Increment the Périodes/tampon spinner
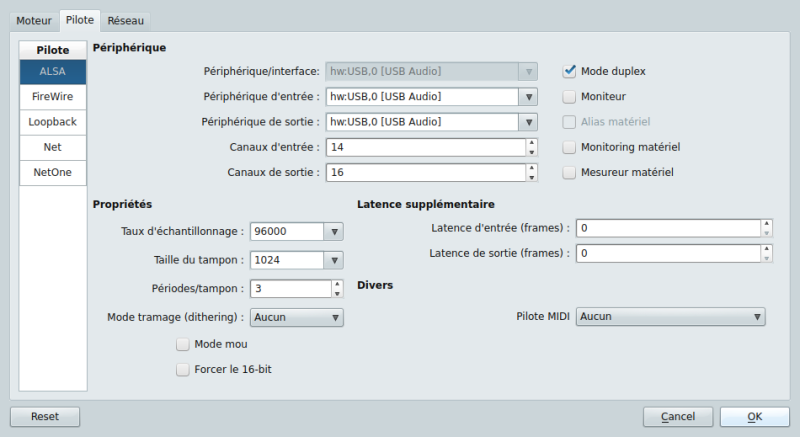This screenshot has height=437, width=800. 336,284
